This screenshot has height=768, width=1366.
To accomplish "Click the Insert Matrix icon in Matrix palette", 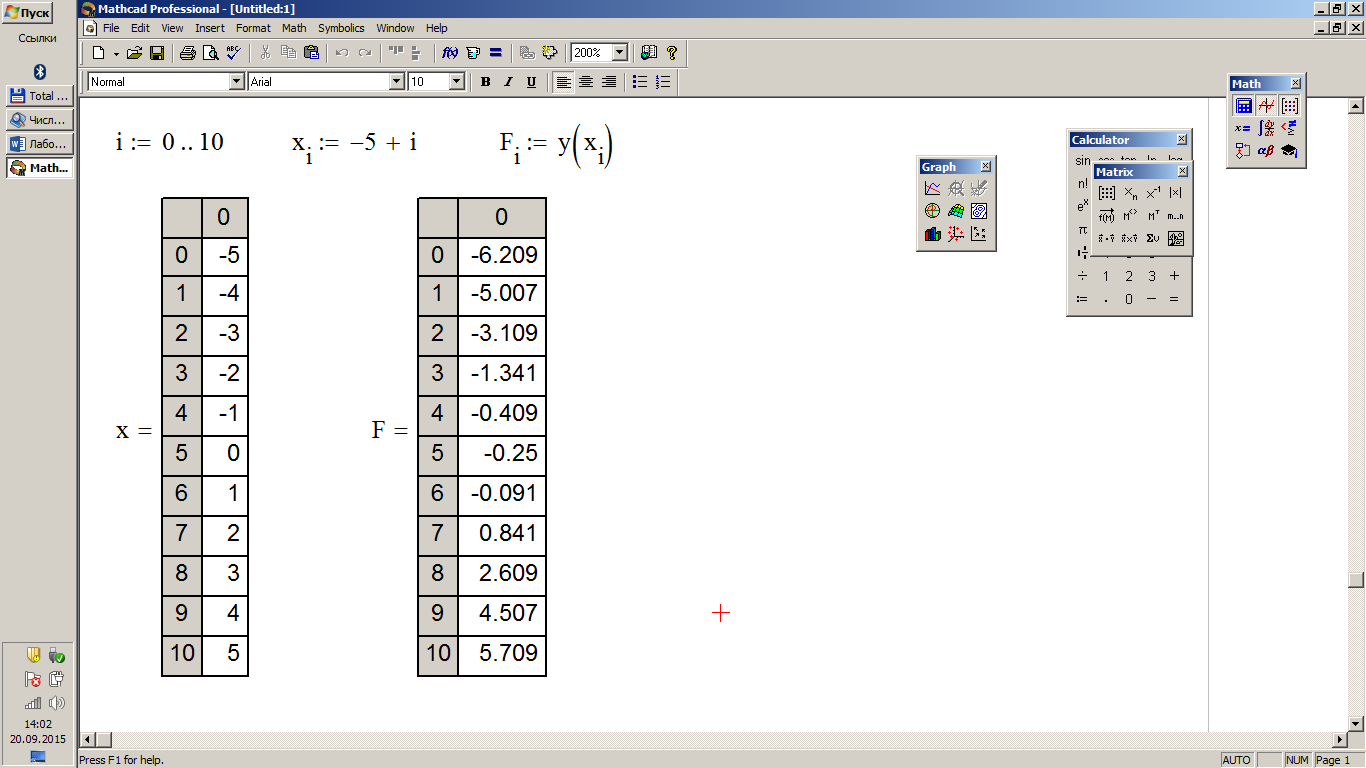I will [x=1107, y=193].
